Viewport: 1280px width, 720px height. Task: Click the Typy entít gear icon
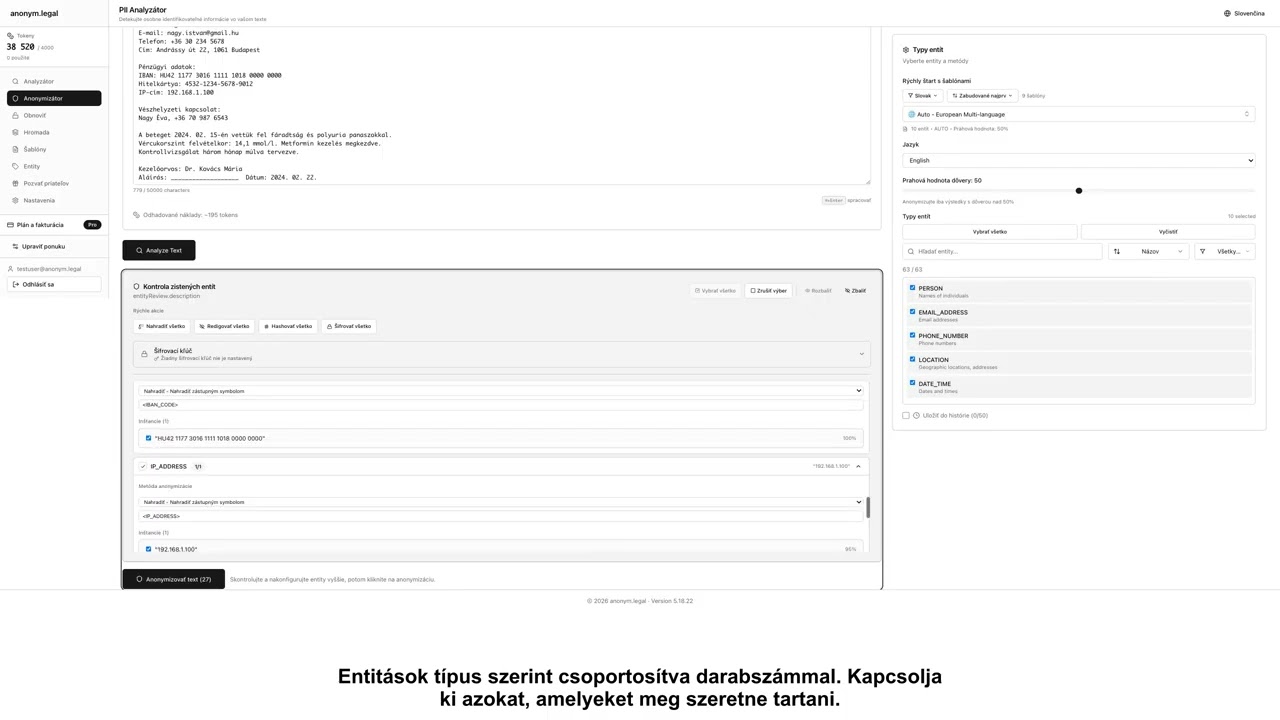pos(906,50)
